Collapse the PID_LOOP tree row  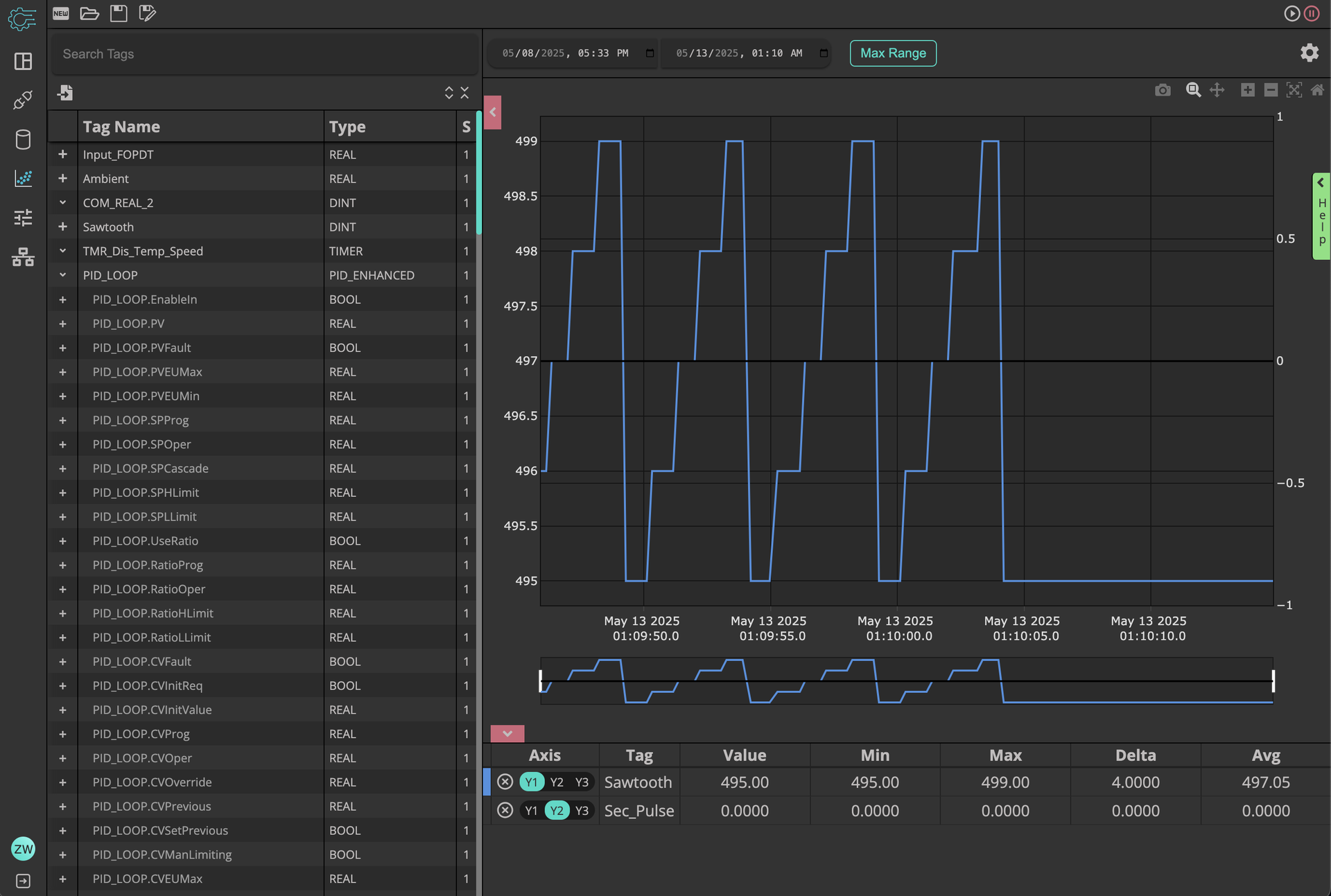pyautogui.click(x=62, y=275)
